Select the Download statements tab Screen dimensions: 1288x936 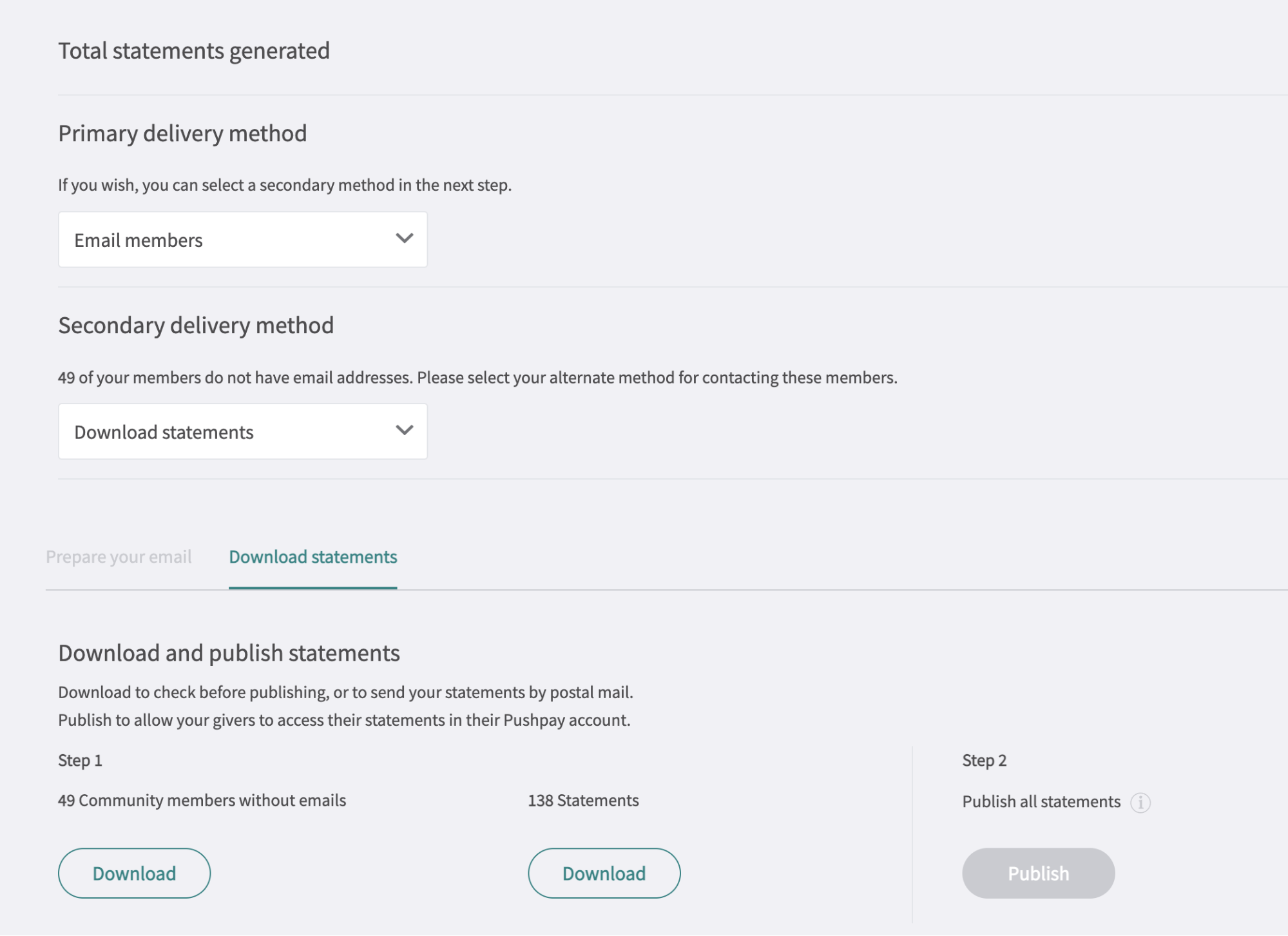coord(312,556)
